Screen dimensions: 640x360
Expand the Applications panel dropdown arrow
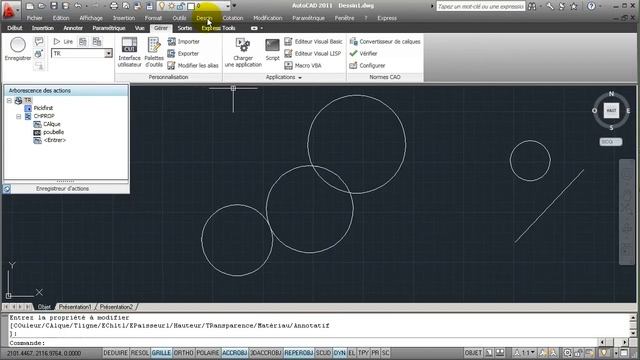(300, 78)
